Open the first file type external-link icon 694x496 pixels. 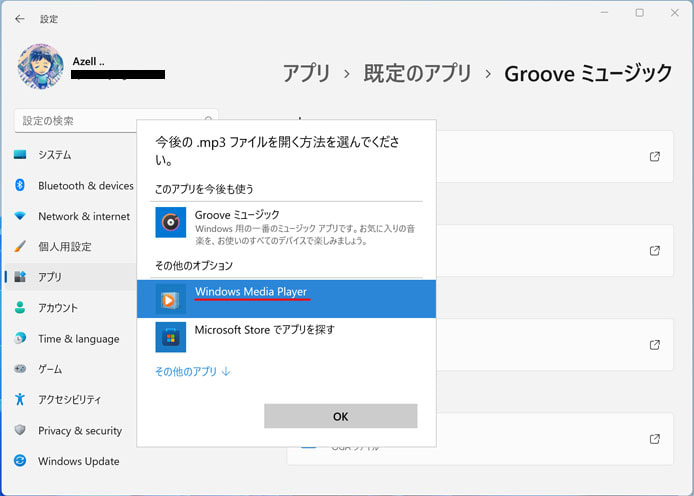tap(655, 157)
